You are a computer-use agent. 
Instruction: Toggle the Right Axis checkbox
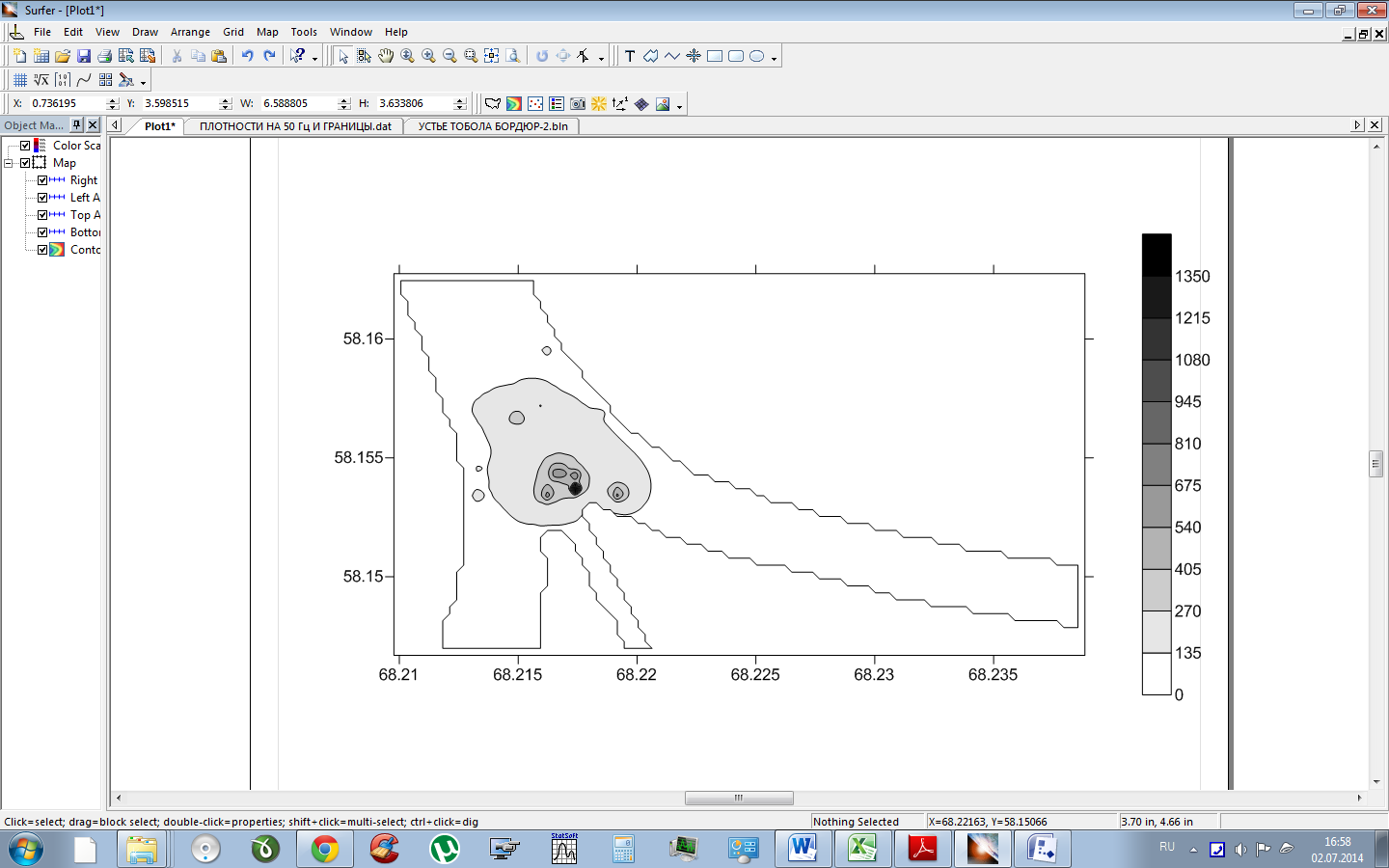tap(42, 180)
